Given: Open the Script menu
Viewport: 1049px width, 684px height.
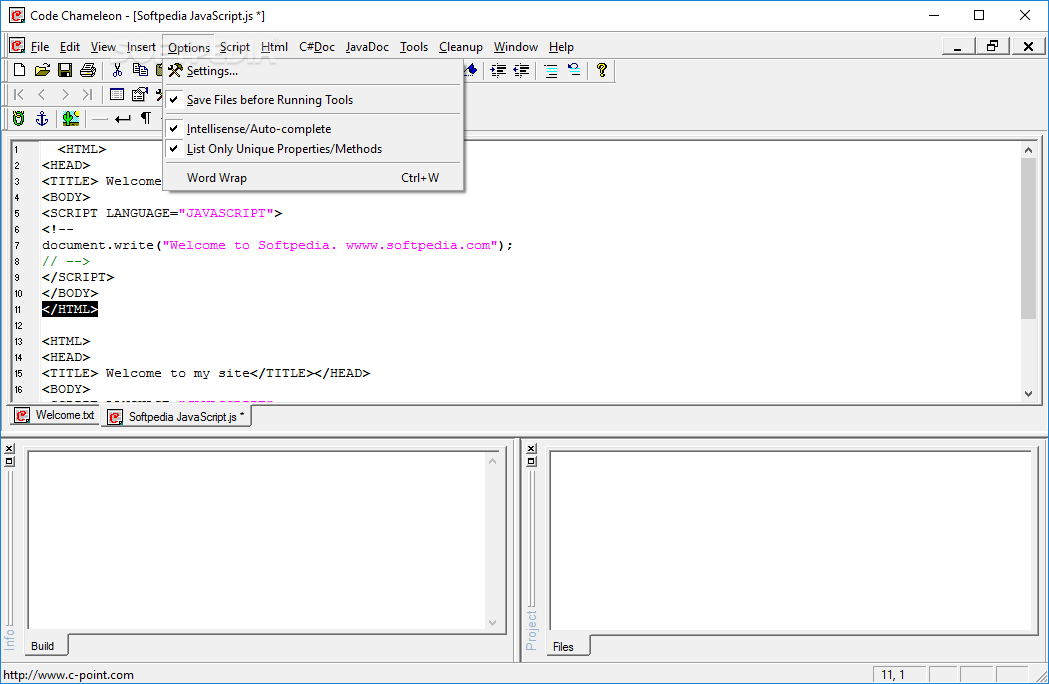Looking at the screenshot, I should [235, 47].
